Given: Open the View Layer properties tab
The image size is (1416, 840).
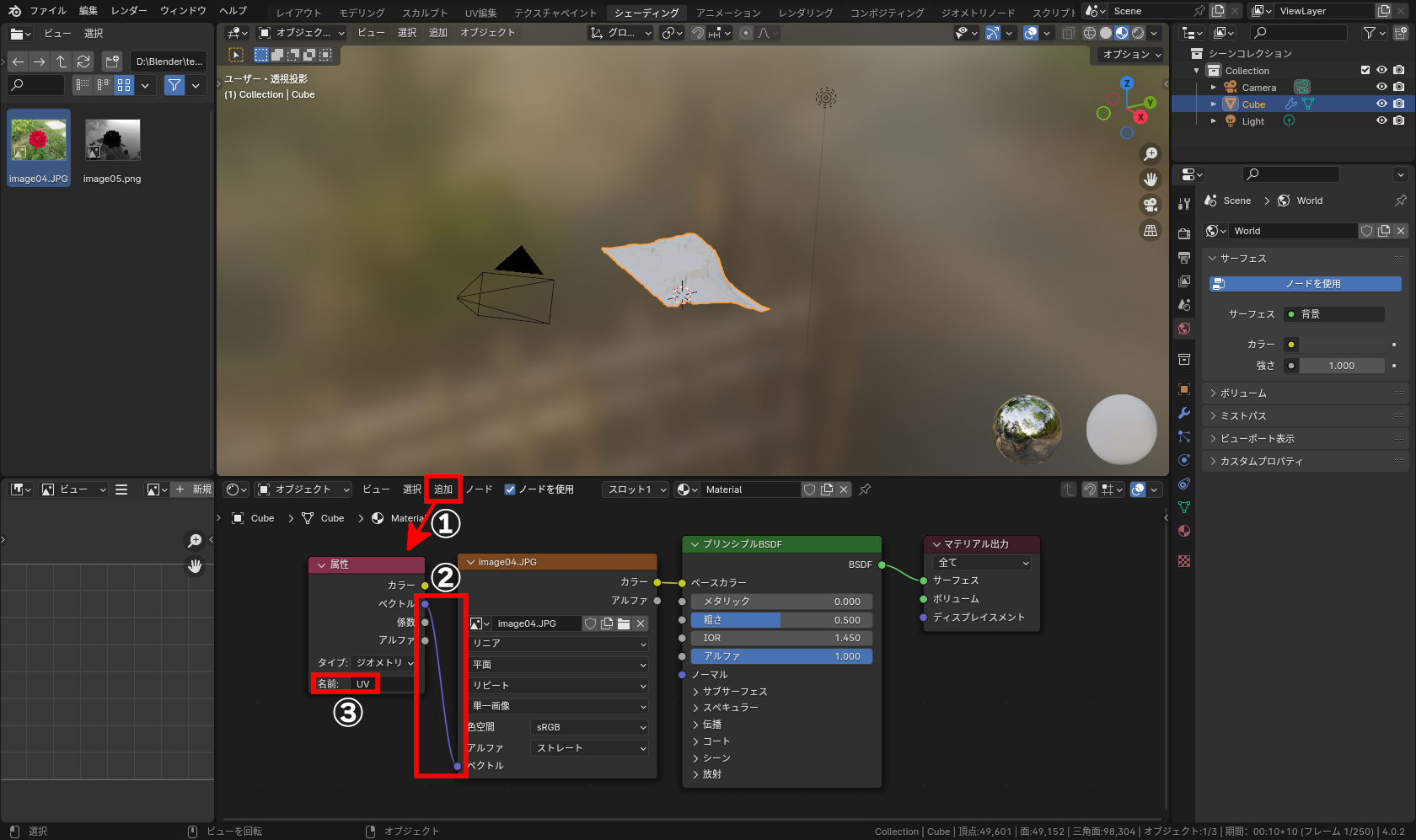Looking at the screenshot, I should 1184,281.
